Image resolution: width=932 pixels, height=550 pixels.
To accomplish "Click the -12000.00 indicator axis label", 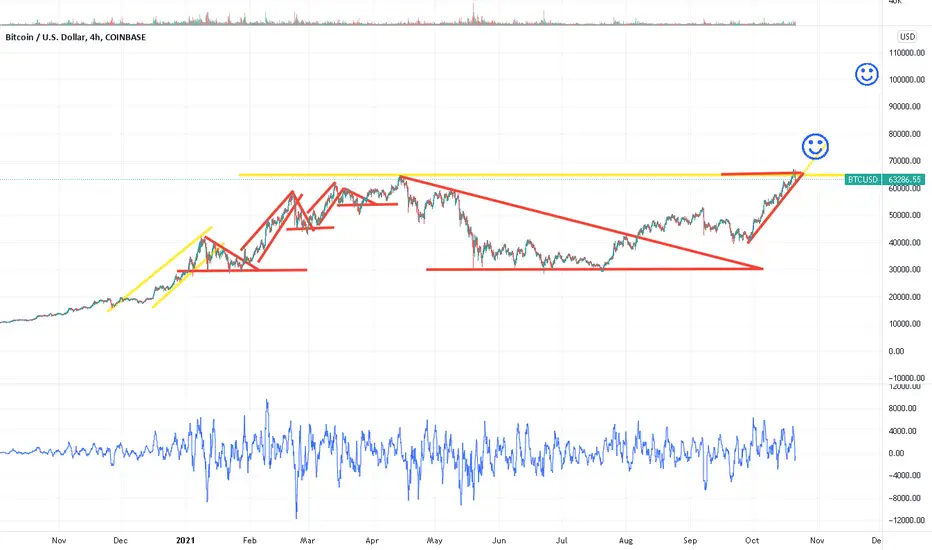I will coord(906,520).
